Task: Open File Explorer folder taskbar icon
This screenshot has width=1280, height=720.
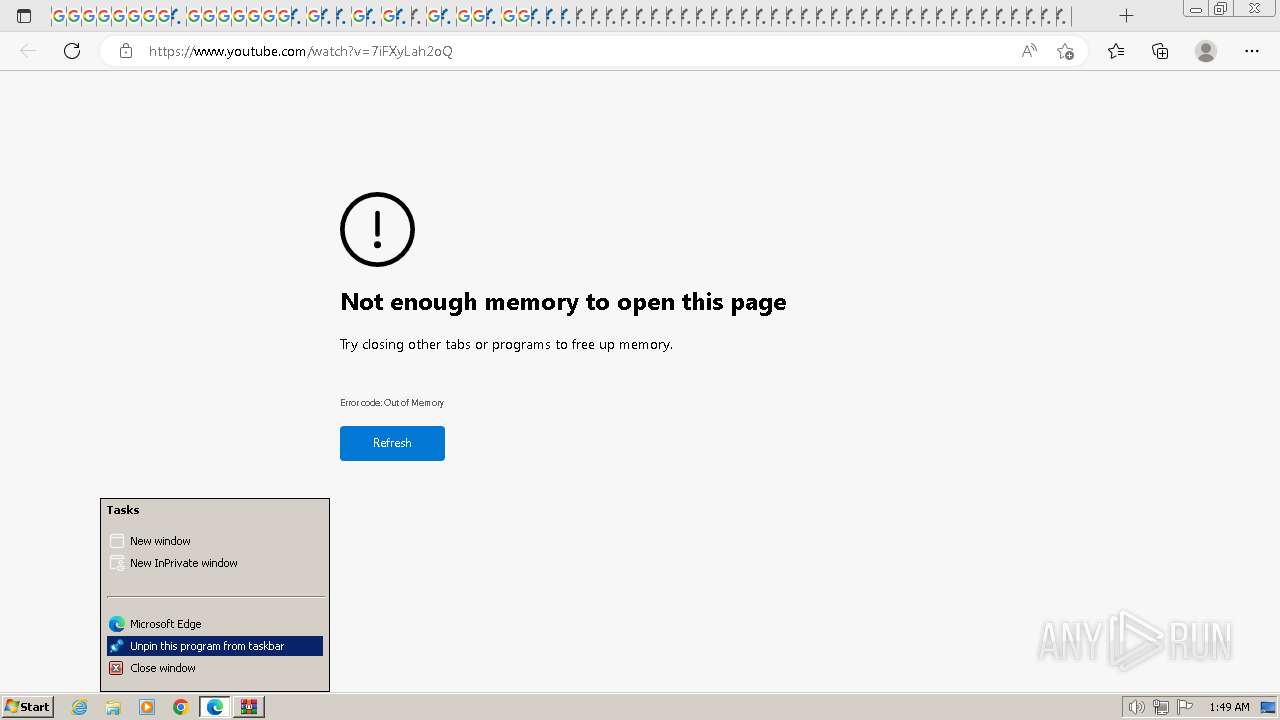Action: [x=113, y=707]
